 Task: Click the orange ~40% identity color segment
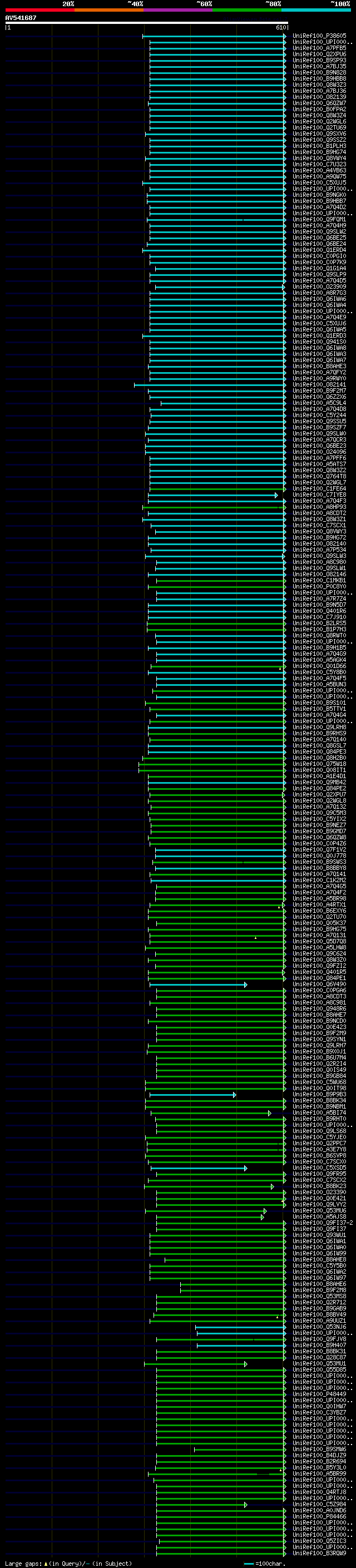coord(109,10)
